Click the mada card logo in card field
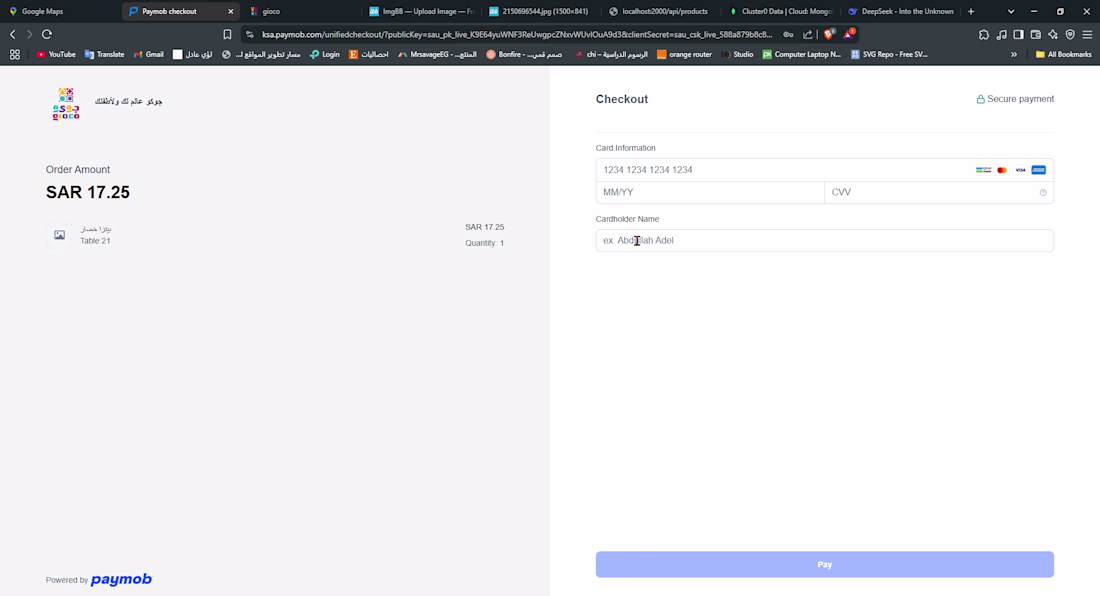Viewport: 1100px width, 596px height. coord(984,170)
